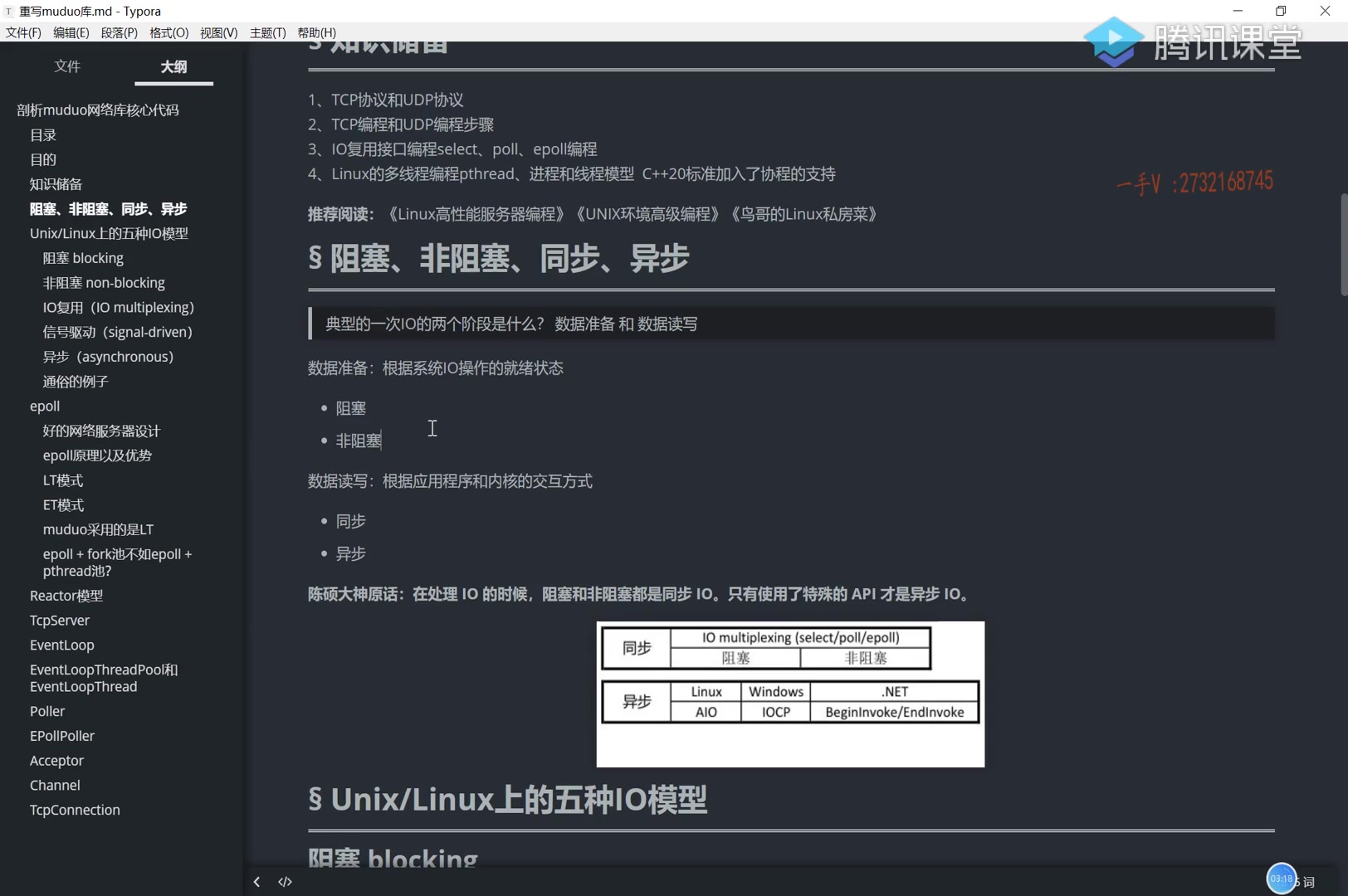1348x896 pixels.
Task: Jump to 目录 outline entry
Action: [43, 135]
